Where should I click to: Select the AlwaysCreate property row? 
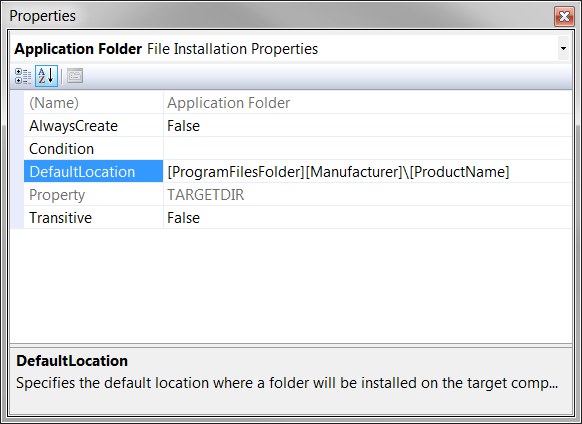298,126
